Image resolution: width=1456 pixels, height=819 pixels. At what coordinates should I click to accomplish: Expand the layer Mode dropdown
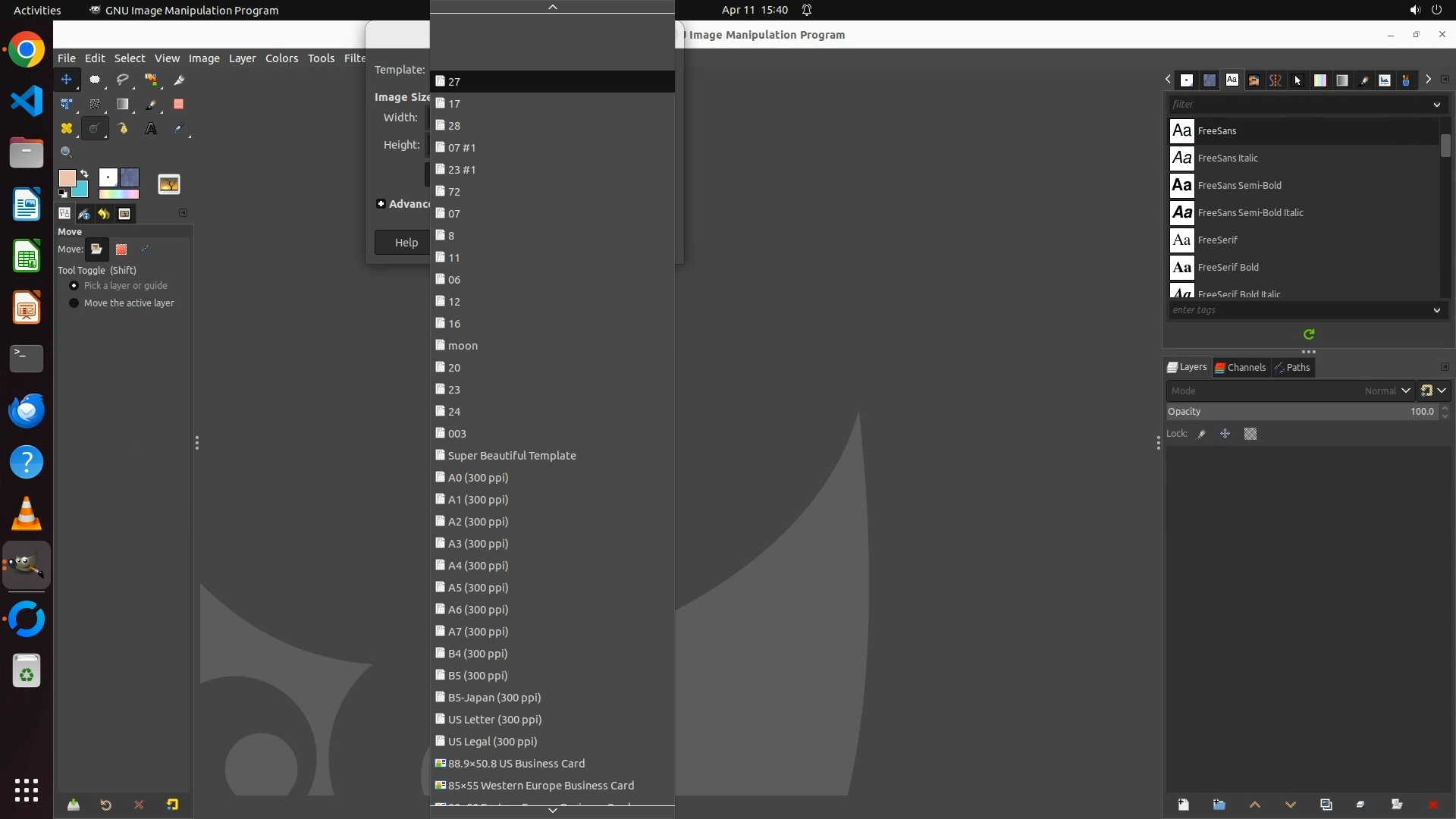1405,391
